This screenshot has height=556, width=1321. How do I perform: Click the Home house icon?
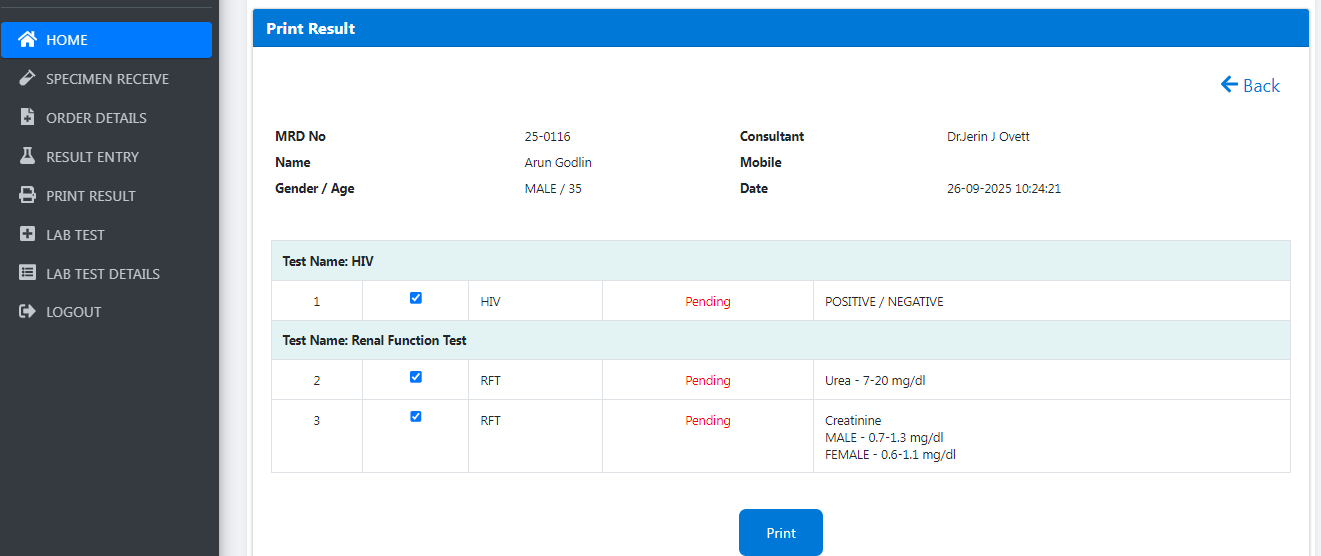coord(28,40)
